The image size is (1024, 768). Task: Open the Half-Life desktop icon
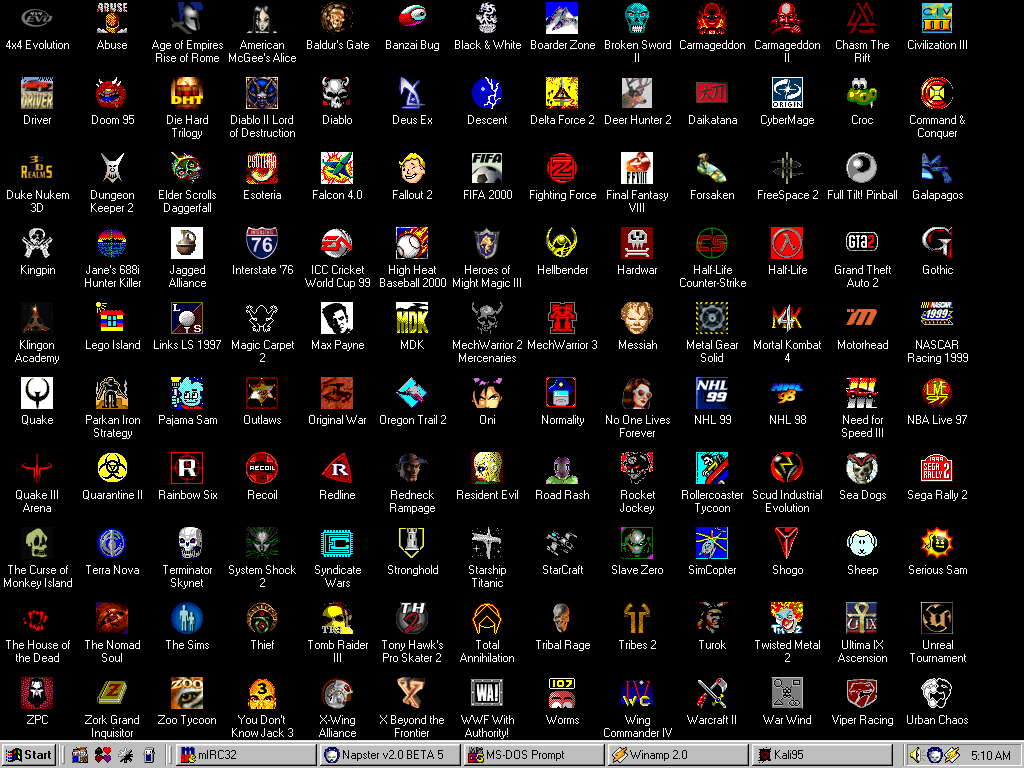click(x=787, y=244)
